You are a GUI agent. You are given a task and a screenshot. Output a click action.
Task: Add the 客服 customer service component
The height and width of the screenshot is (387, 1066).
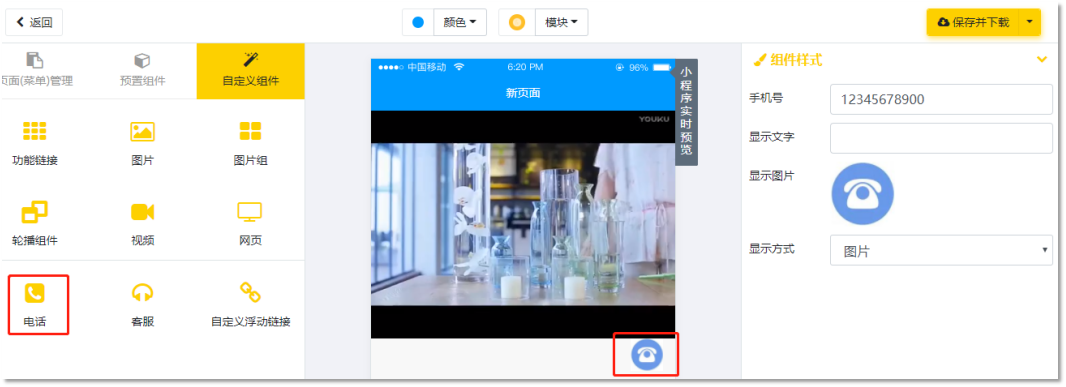tap(142, 305)
